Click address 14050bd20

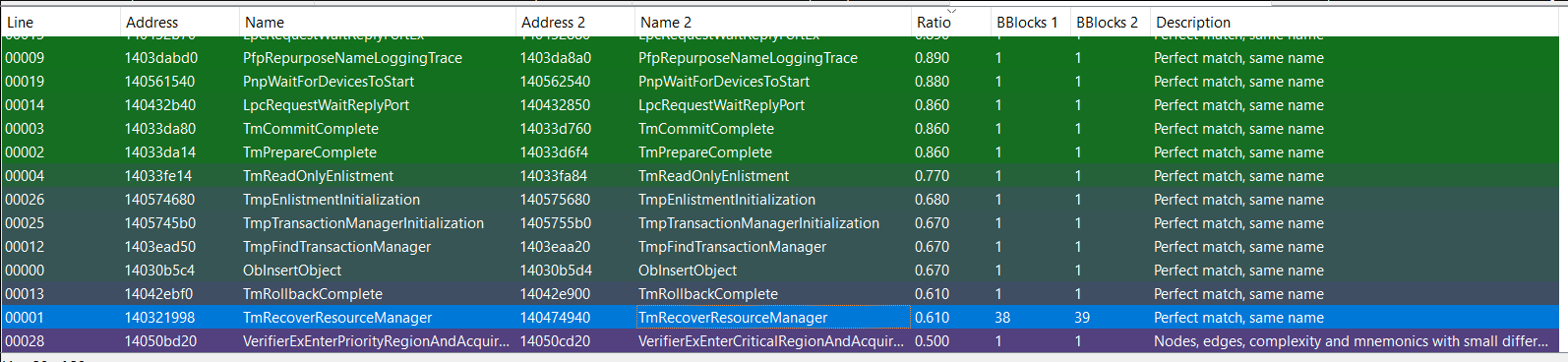pos(160,341)
